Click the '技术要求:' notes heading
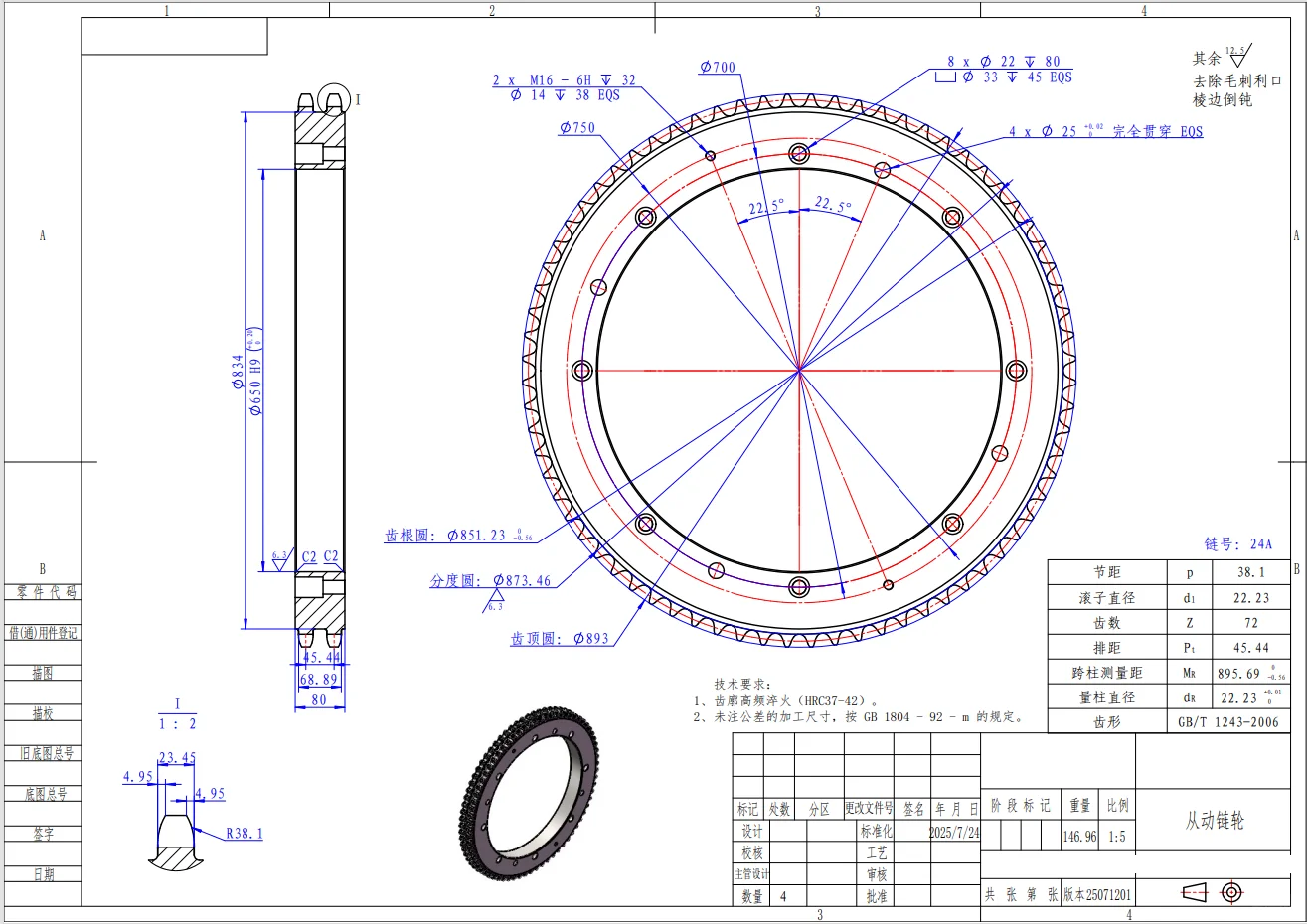Screen dimensions: 1307x924 point(742,685)
